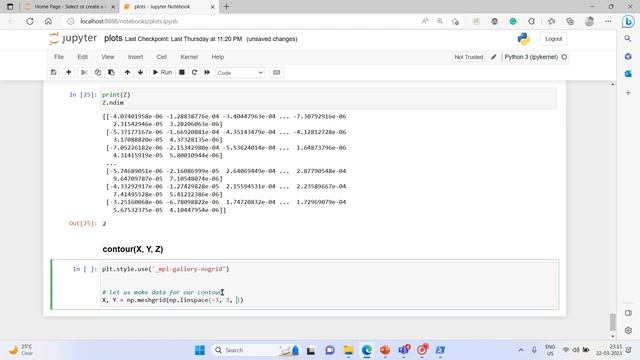Click the print(Z) code cell

click(328, 98)
